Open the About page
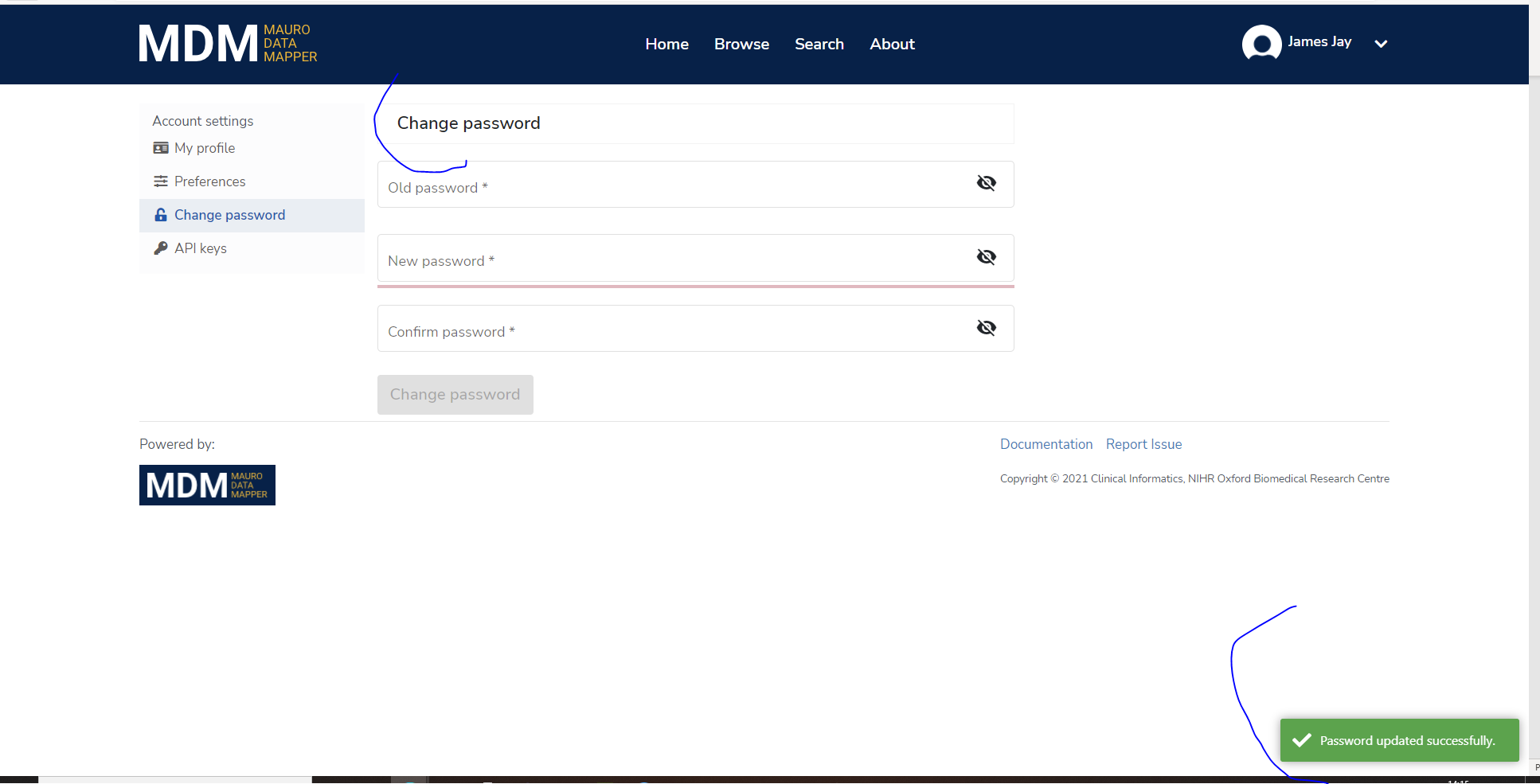 892,44
